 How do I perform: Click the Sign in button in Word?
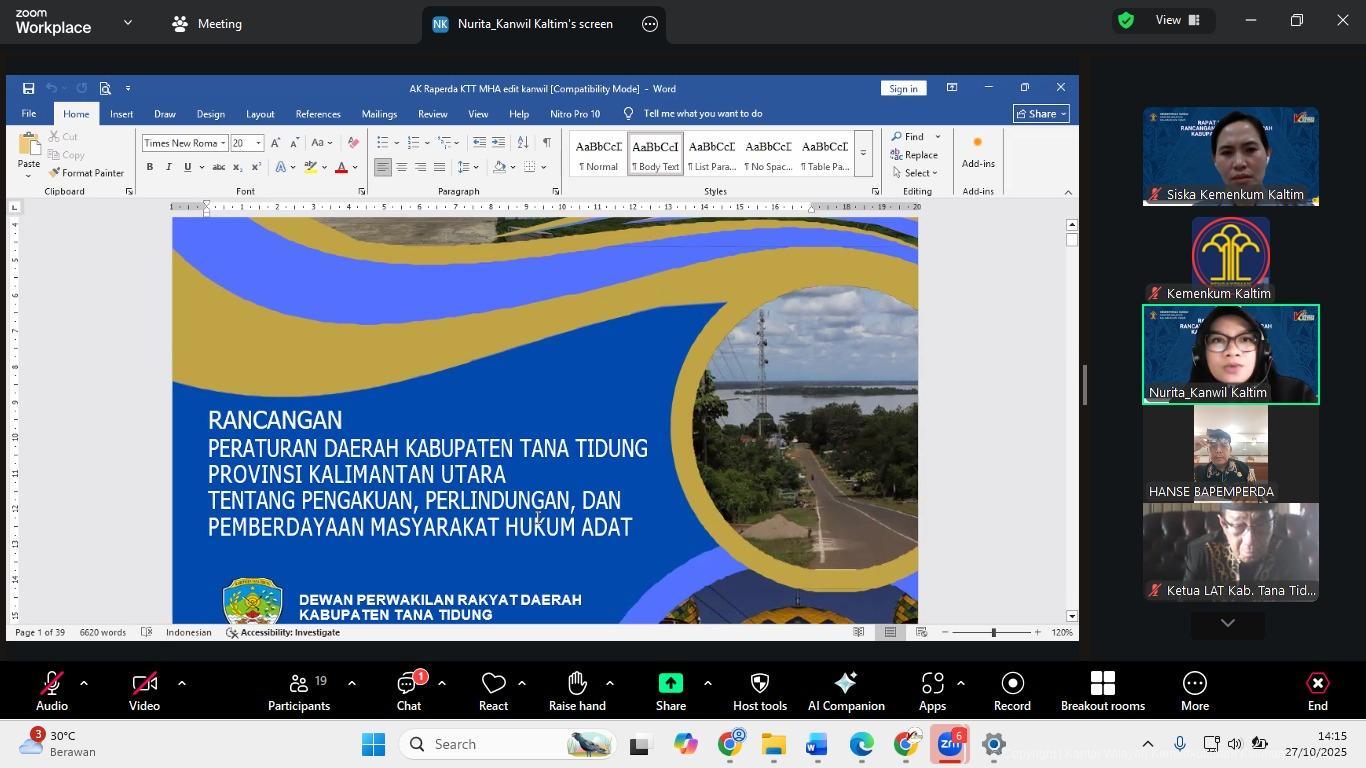(903, 89)
